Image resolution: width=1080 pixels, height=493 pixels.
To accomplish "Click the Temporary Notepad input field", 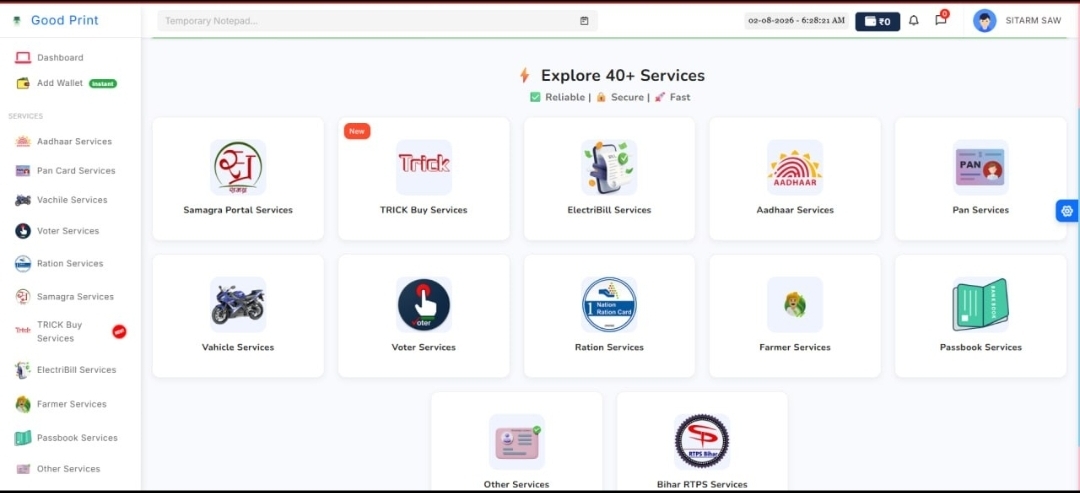I will click(x=377, y=21).
